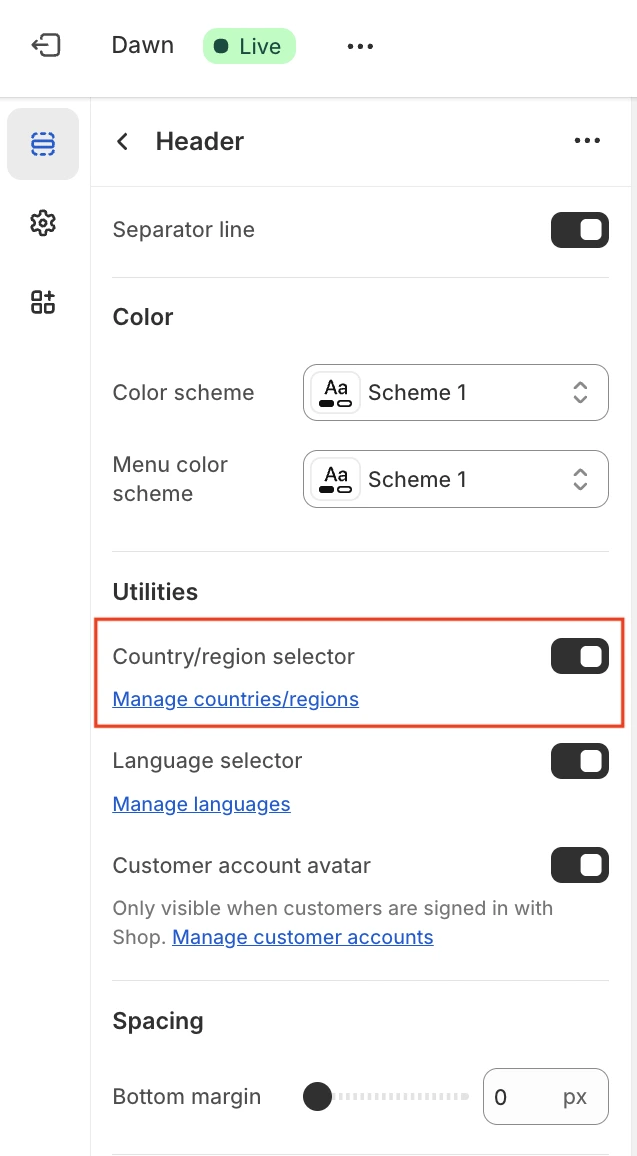Screen dimensions: 637x1156
Task: Go back using the Header chevron
Action: point(123,142)
